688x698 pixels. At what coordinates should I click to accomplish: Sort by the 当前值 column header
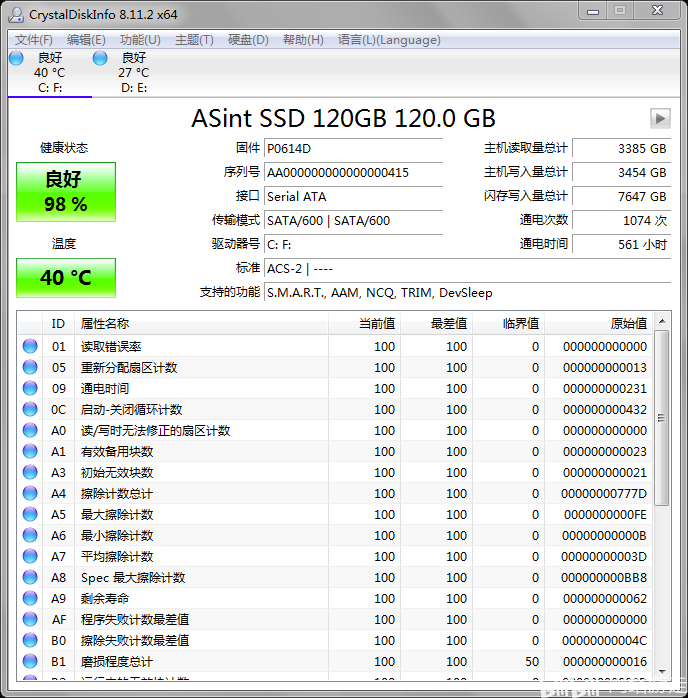pyautogui.click(x=364, y=324)
